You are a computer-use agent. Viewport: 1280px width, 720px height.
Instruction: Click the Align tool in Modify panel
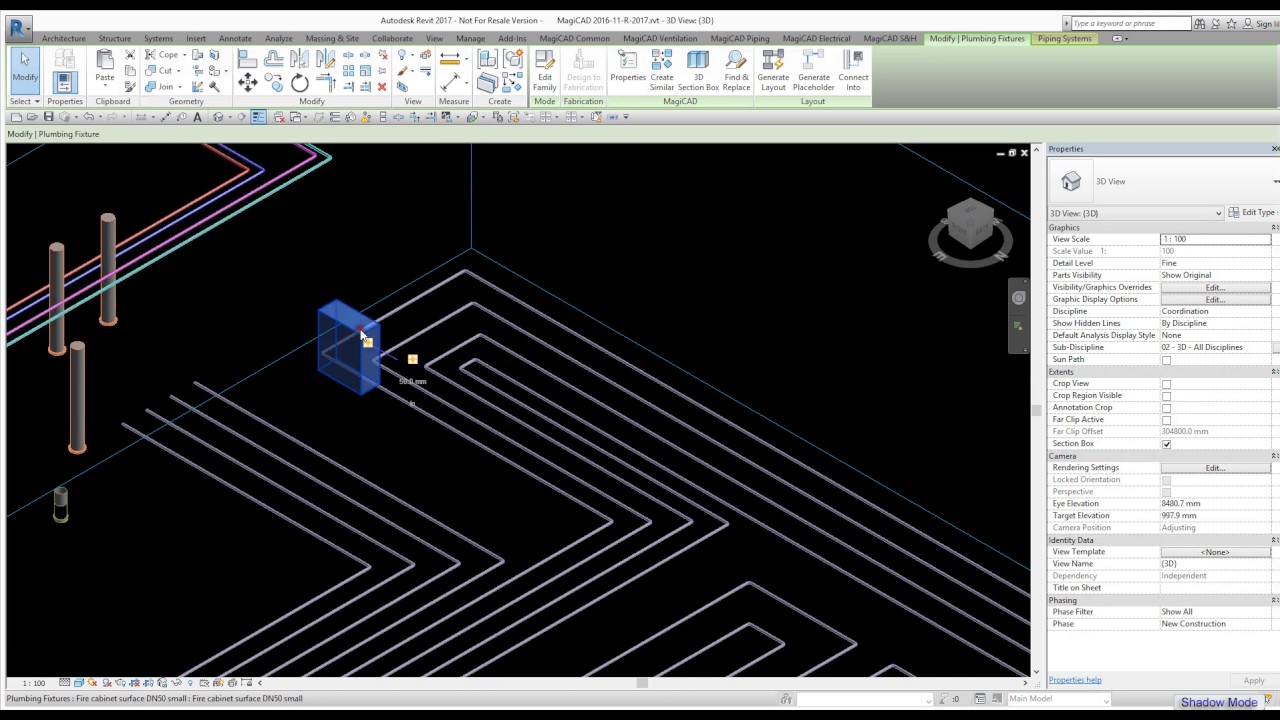click(x=248, y=60)
